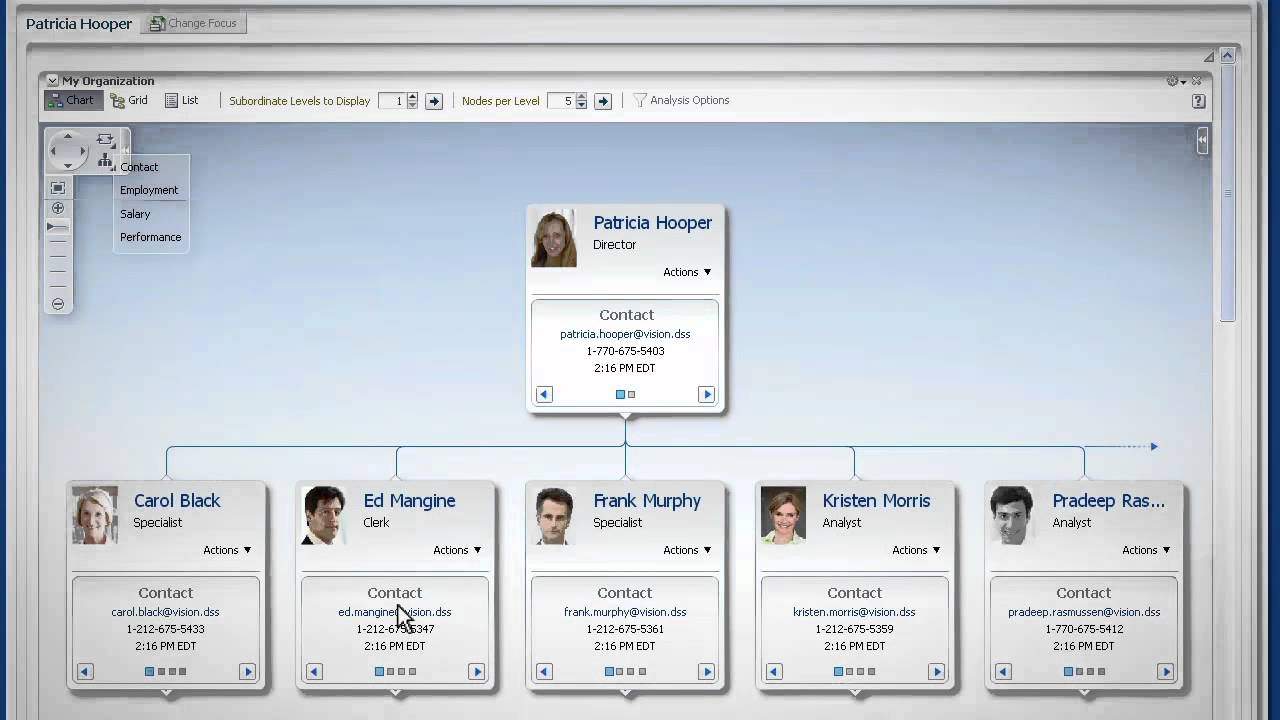Expand subordinates below Carol Black's card

coord(166,692)
